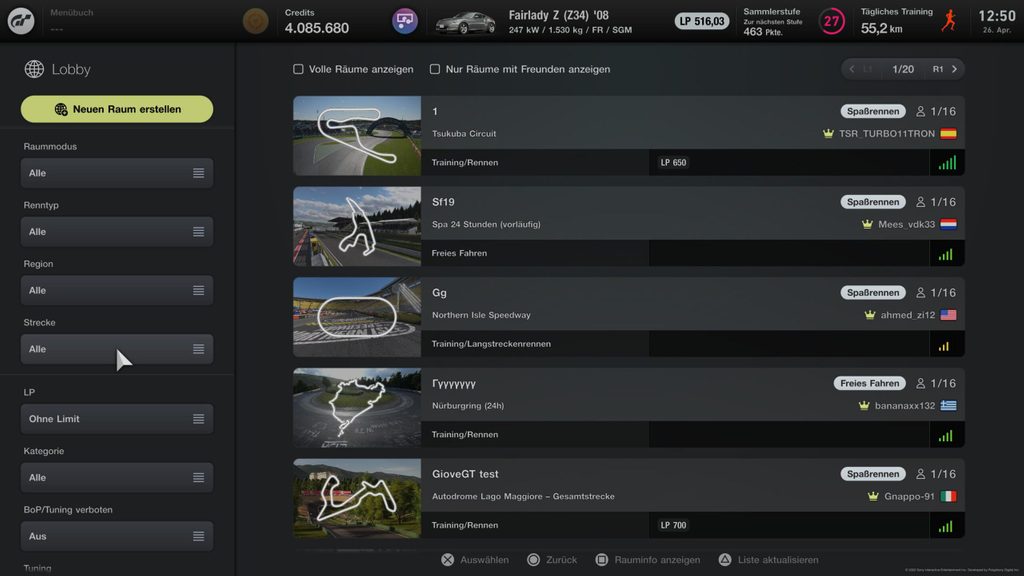The image size is (1024, 576).
Task: Select the Fairlady Z car thumbnail
Action: click(x=465, y=22)
